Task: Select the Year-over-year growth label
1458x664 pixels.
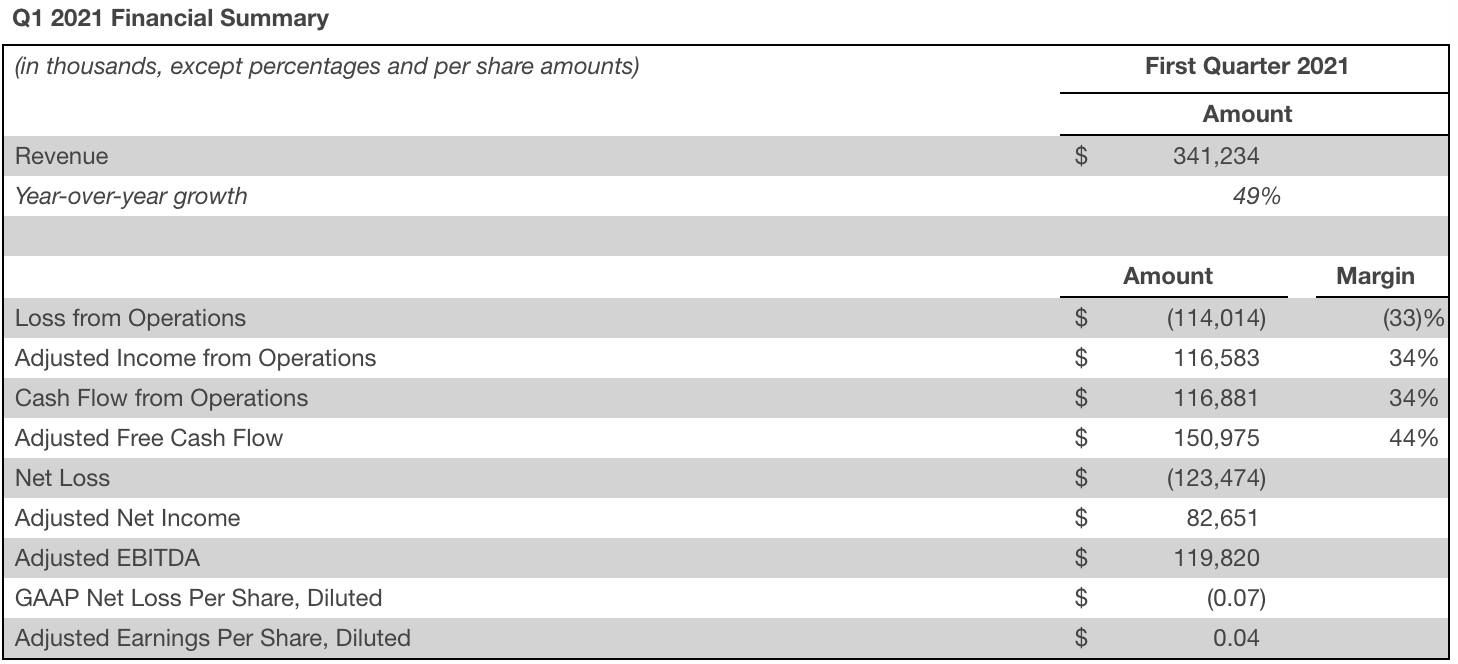Action: [131, 196]
